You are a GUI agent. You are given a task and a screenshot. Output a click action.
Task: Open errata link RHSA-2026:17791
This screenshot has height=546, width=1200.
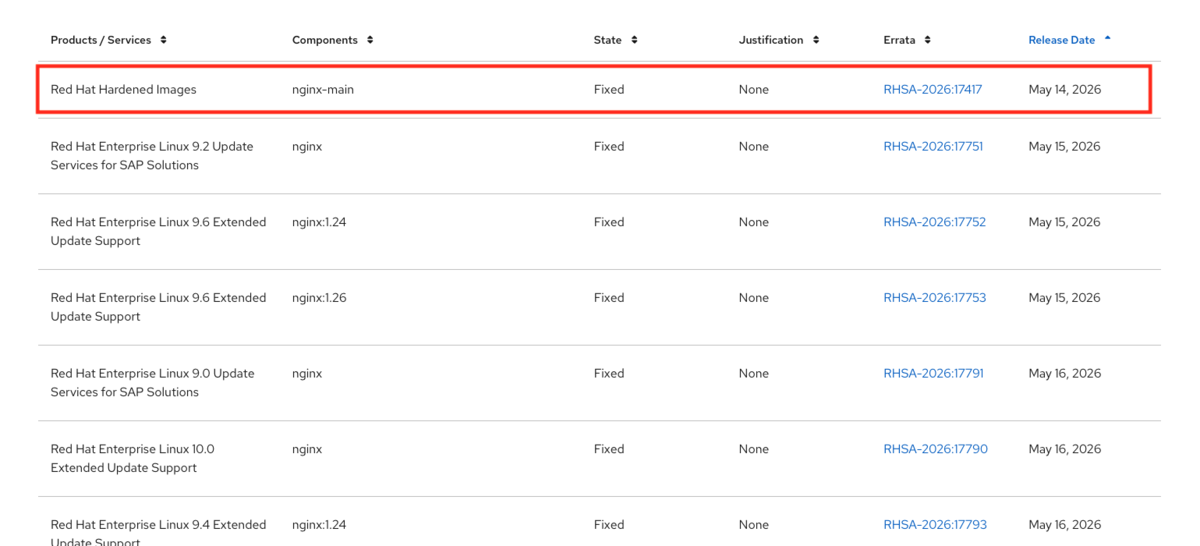click(x=934, y=373)
